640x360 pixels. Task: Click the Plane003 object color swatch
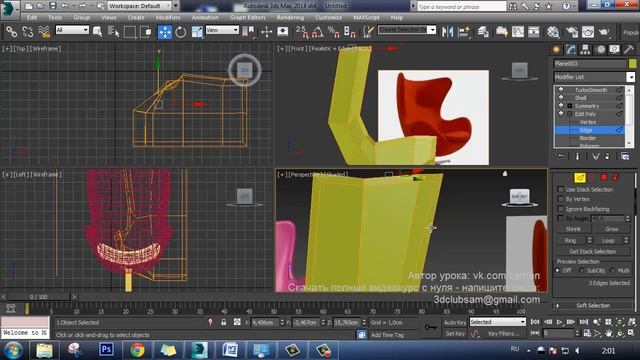(632, 63)
